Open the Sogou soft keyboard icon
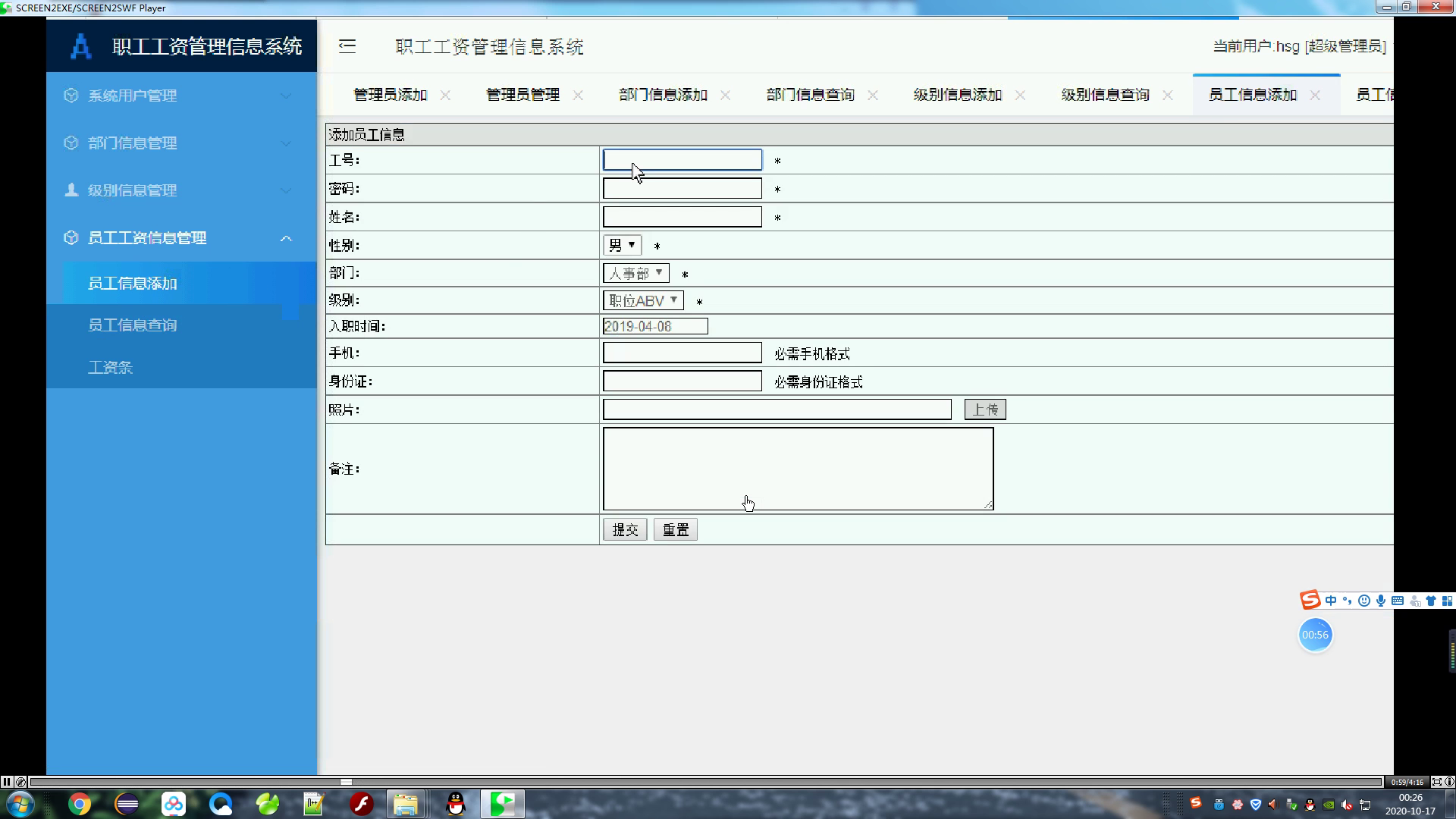 coord(1398,601)
